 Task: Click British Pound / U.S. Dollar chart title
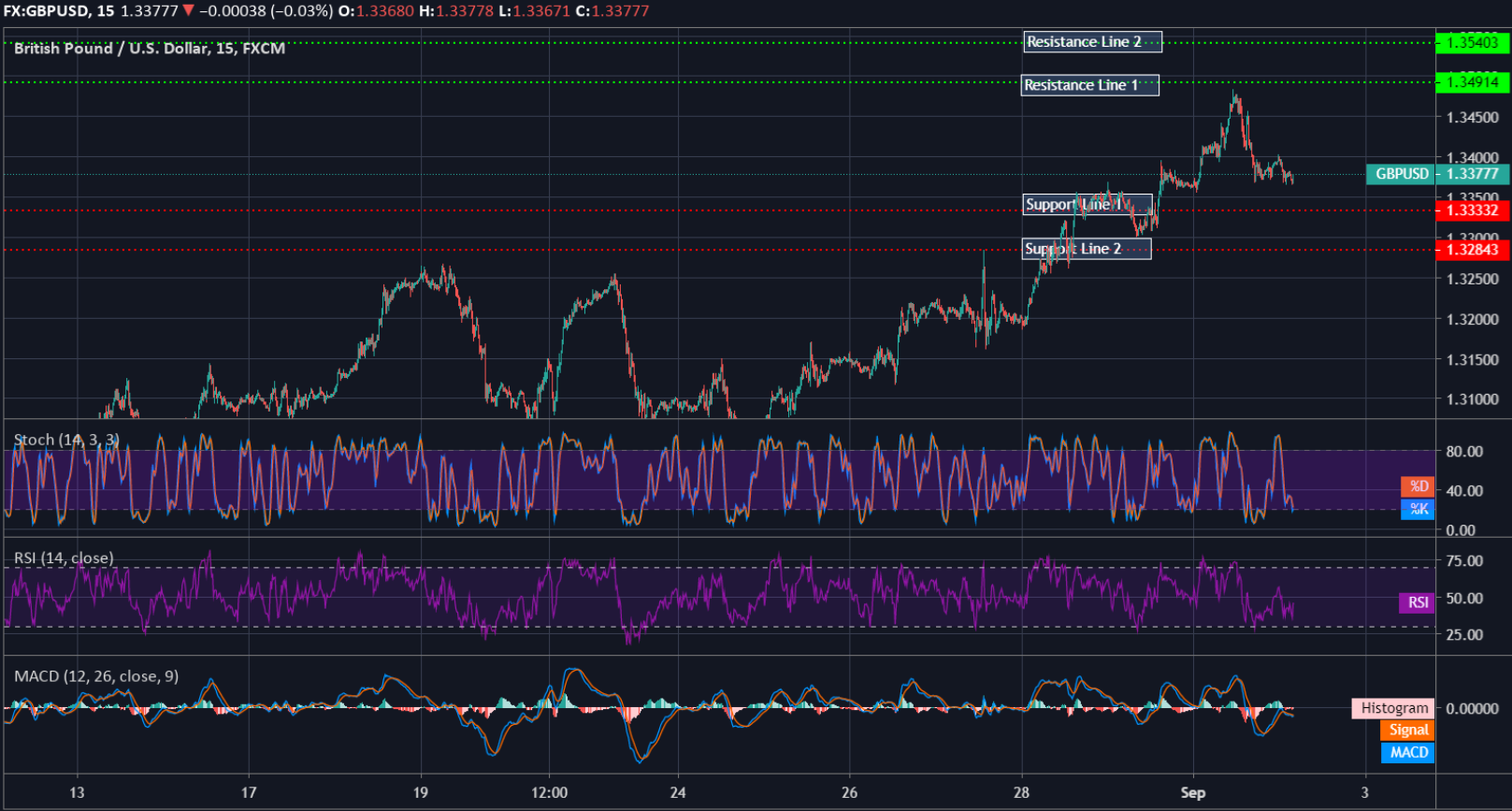point(150,49)
